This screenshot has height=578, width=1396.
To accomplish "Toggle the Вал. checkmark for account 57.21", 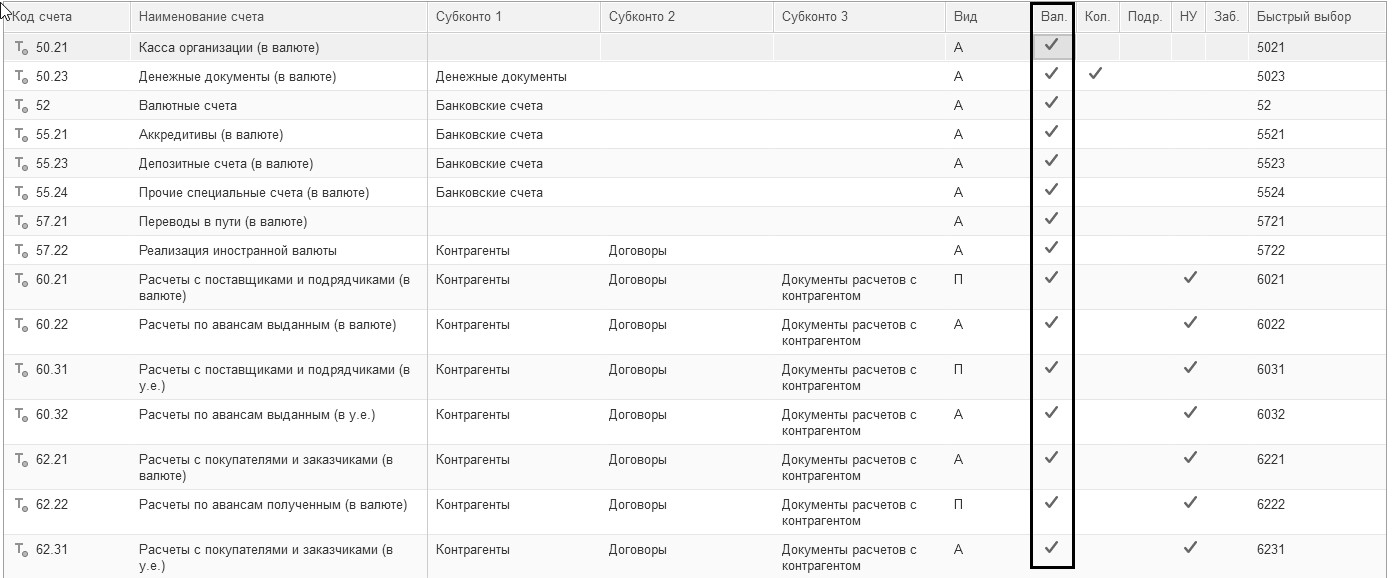I will point(1051,219).
